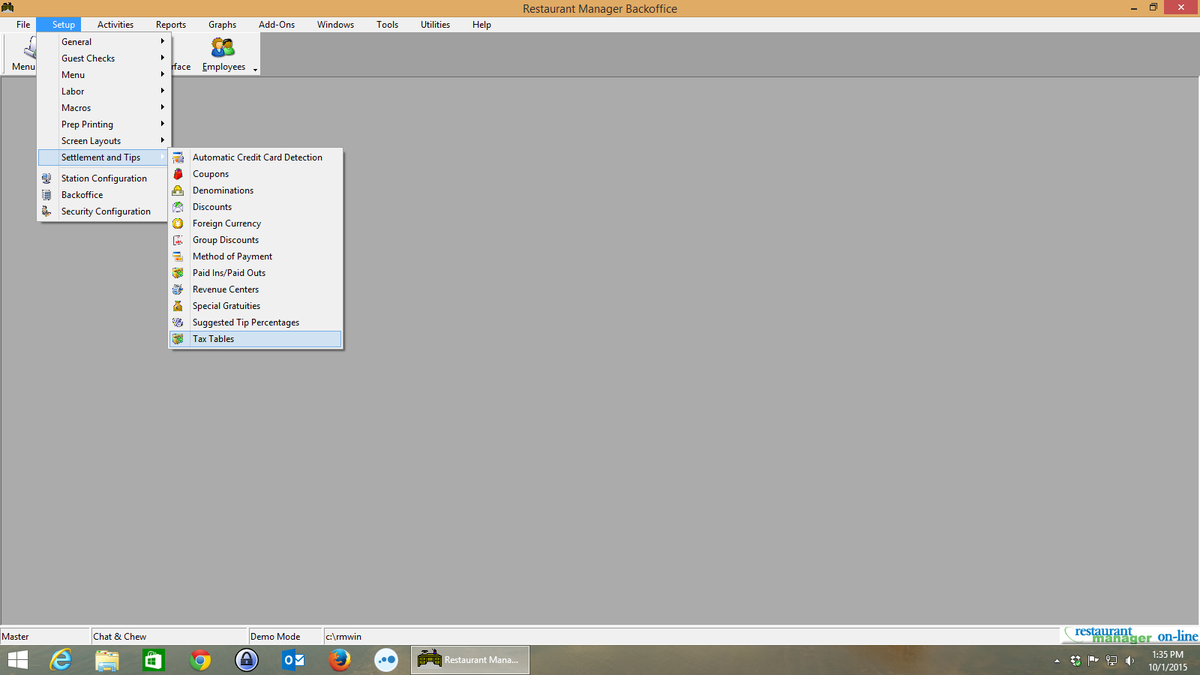
Task: Choose Foreign Currency menu entry
Action: (255, 223)
